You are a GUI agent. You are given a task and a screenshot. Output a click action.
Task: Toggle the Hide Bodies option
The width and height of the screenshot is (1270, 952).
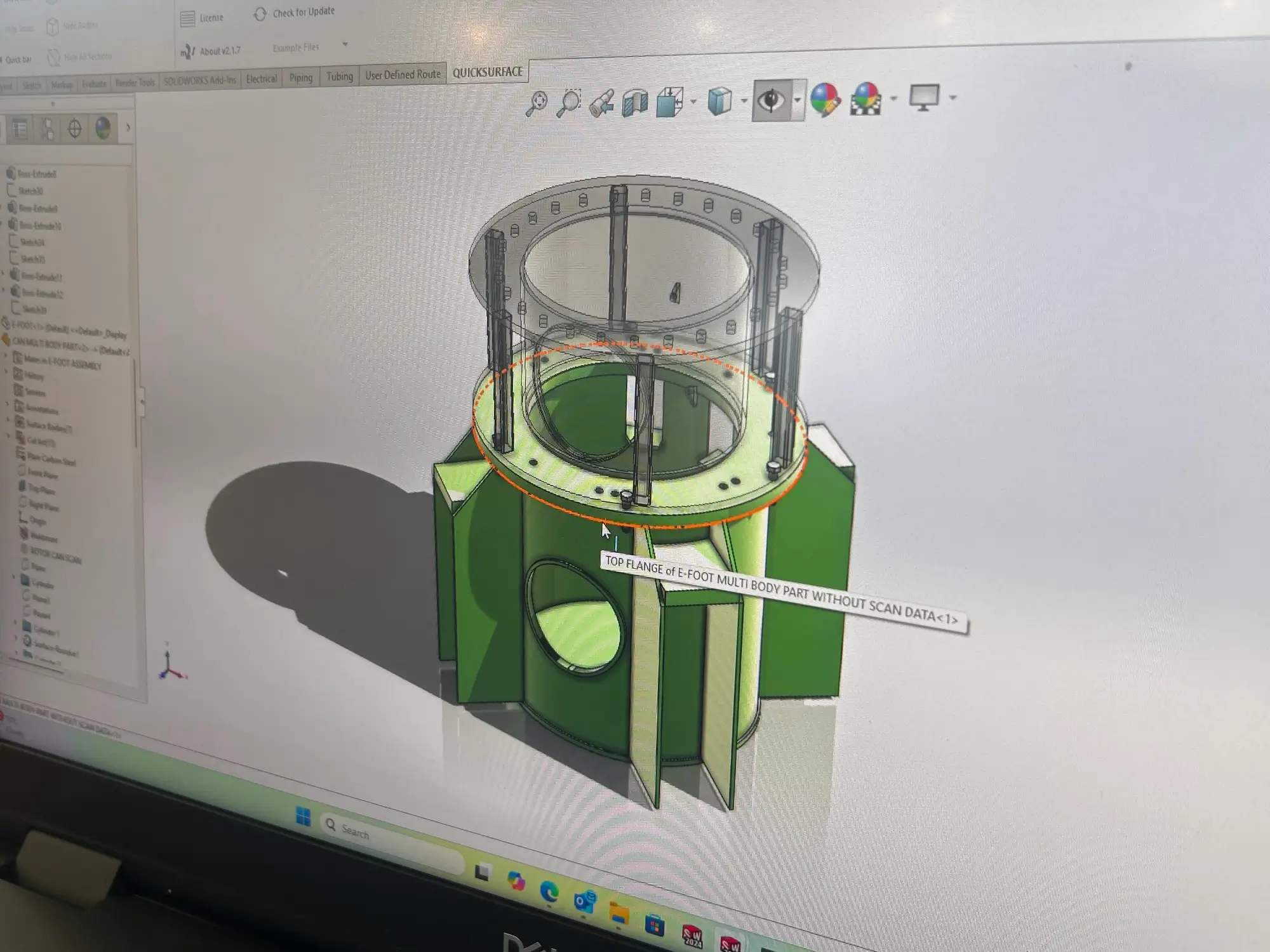coord(72,26)
